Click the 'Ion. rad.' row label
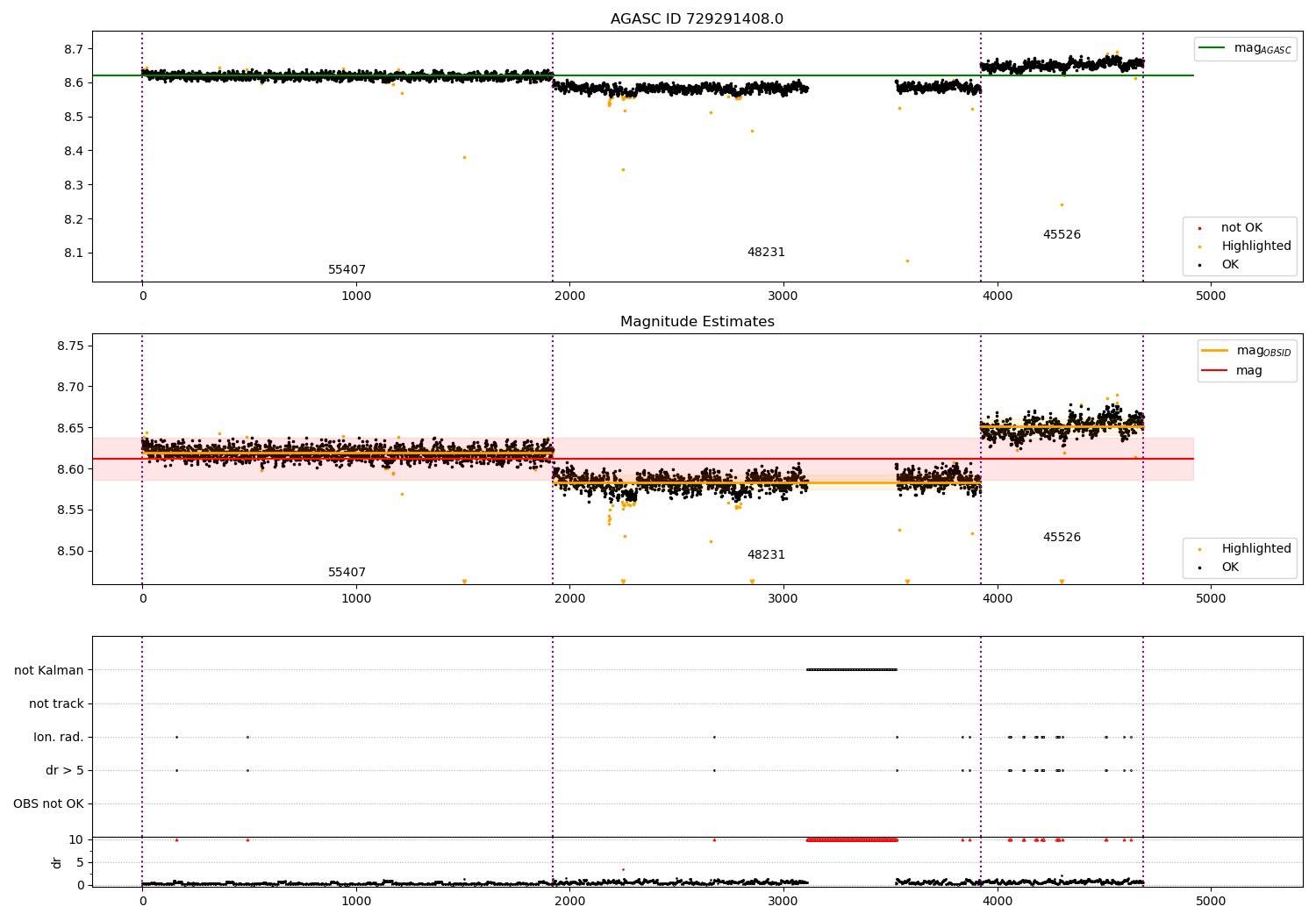Viewport: 1316px width, 921px height. (x=59, y=738)
